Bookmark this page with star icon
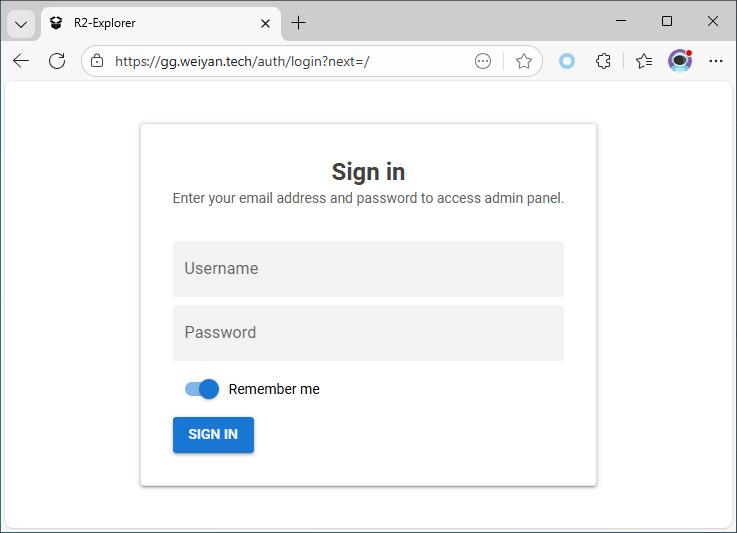 pos(523,61)
